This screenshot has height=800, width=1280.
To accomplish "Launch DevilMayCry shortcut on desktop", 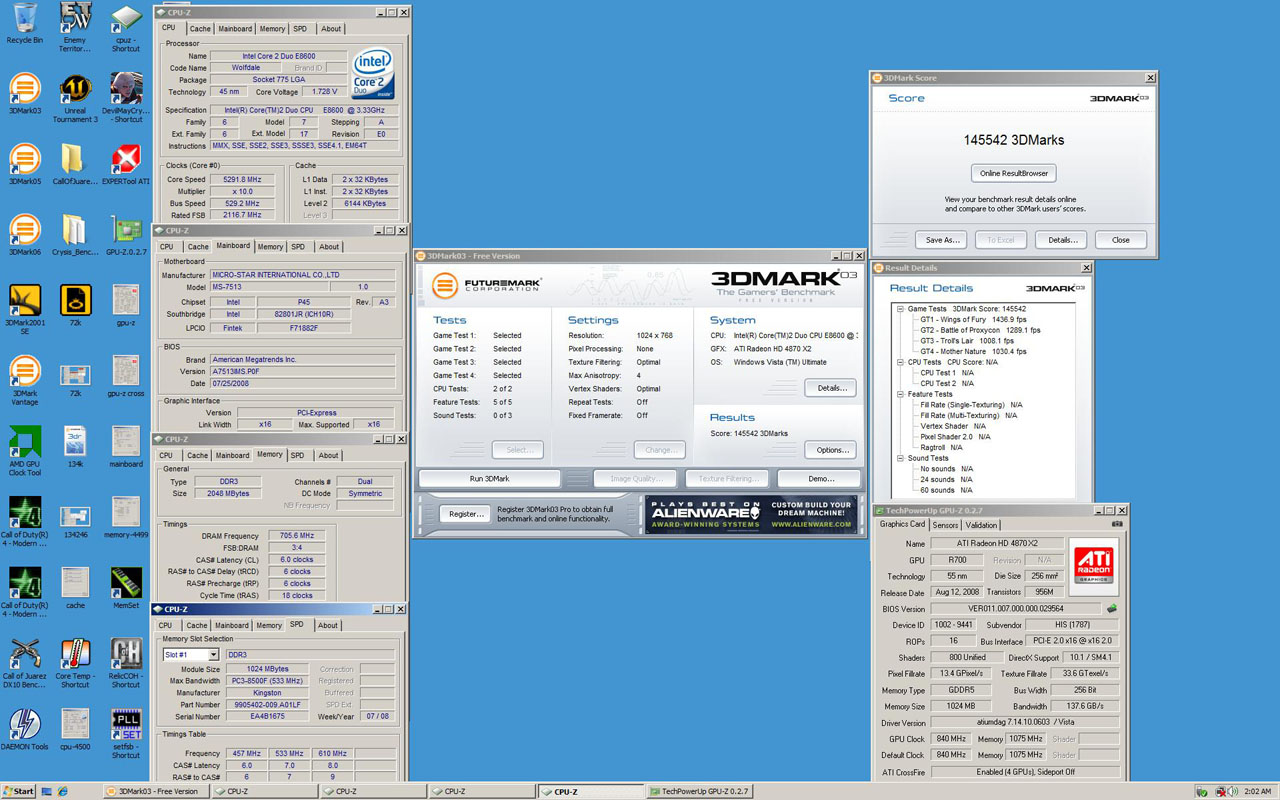I will [x=126, y=98].
